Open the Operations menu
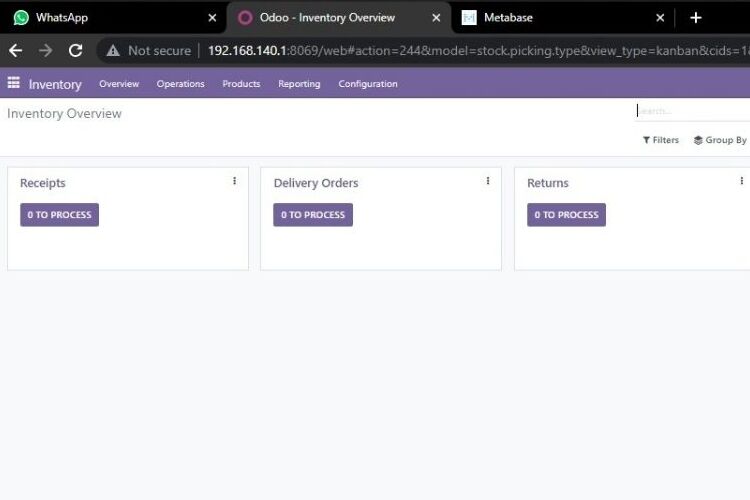The height and width of the screenshot is (500, 750). coord(180,84)
